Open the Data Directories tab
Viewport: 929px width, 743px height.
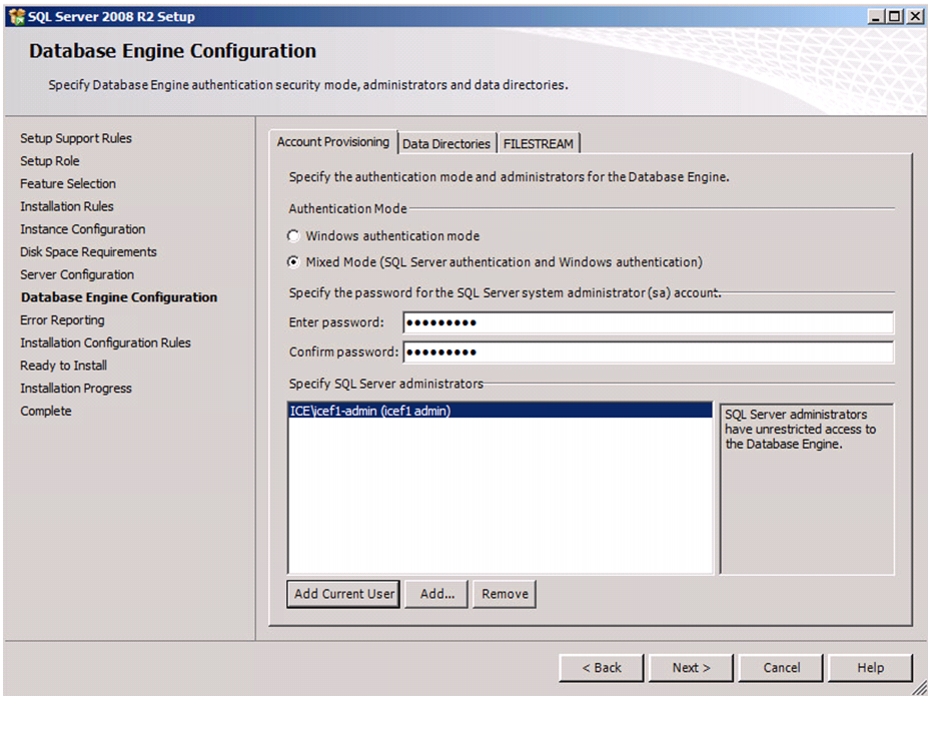[447, 143]
